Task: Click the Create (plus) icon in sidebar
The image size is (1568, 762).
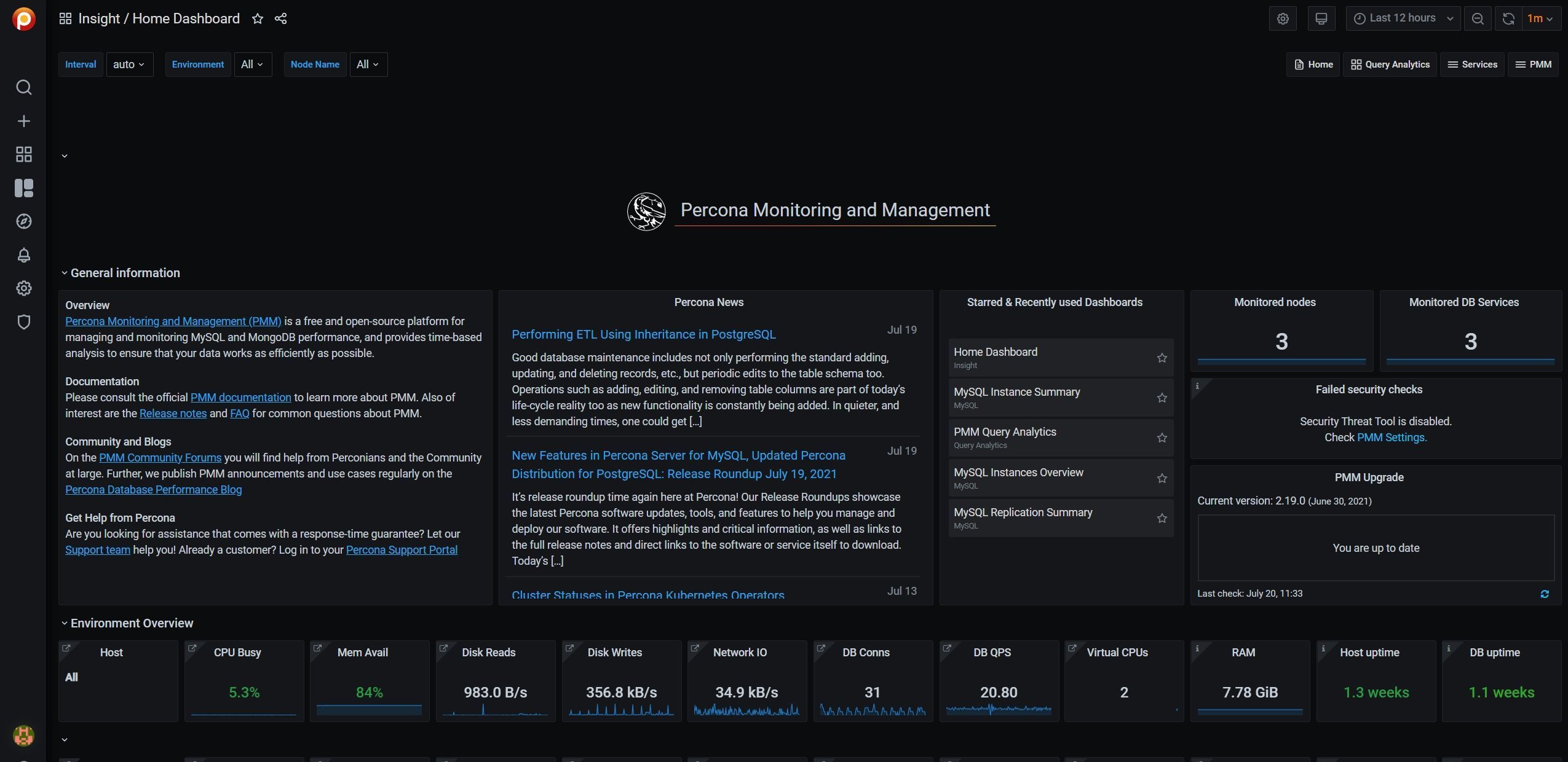Action: click(x=23, y=120)
